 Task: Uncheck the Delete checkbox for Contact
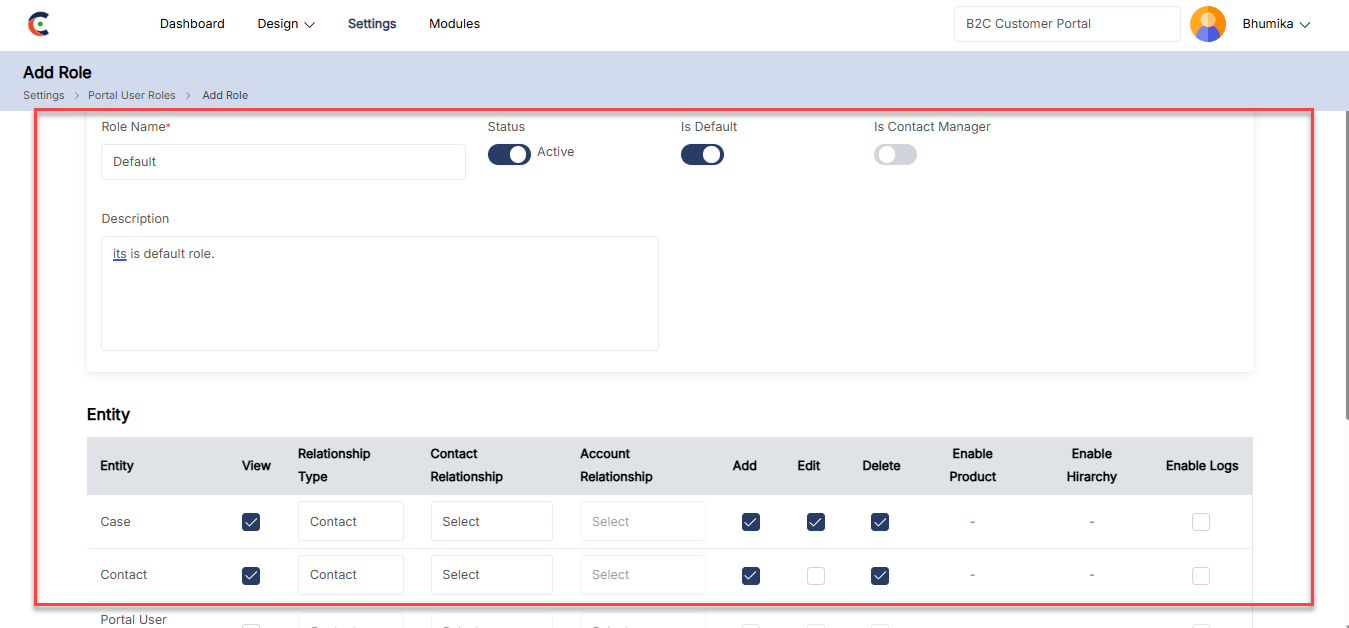(880, 575)
